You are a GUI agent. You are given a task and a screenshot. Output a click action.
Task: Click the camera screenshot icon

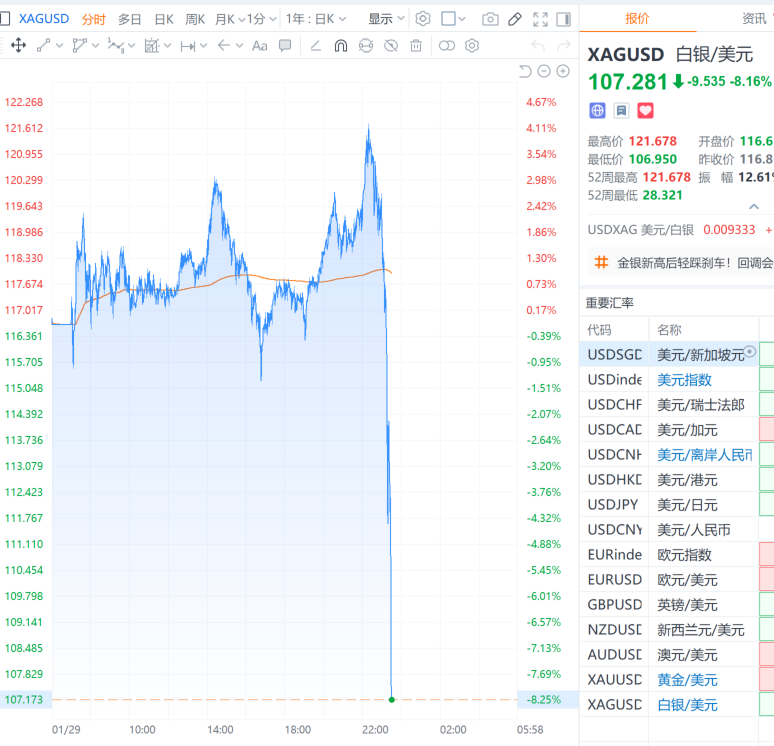pyautogui.click(x=490, y=19)
